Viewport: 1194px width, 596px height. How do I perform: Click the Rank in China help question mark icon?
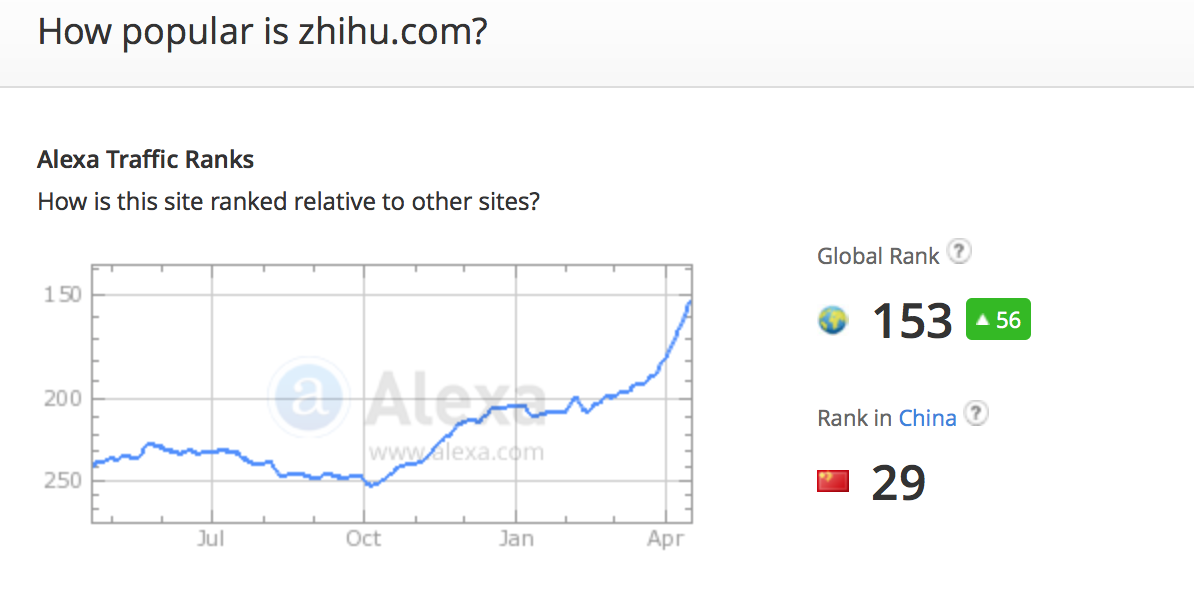(976, 414)
